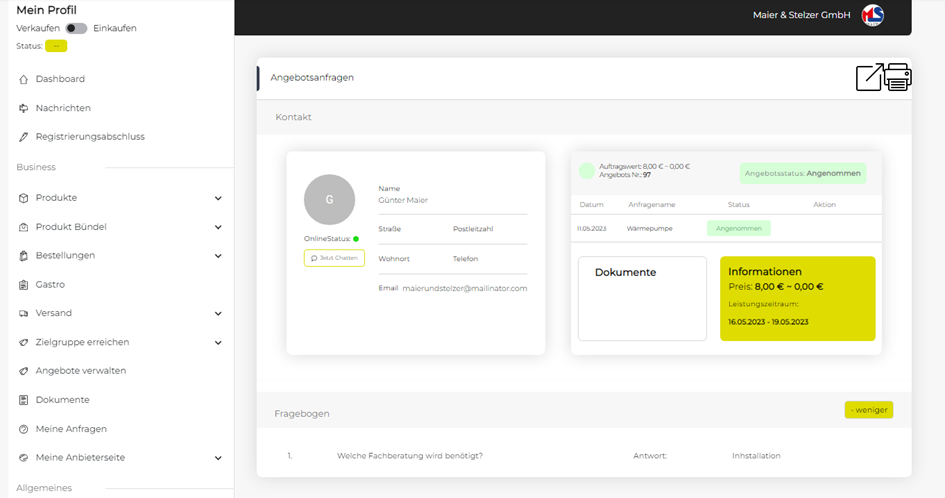Expand the Produkte submenu chevron
The width and height of the screenshot is (945, 498).
[x=218, y=198]
